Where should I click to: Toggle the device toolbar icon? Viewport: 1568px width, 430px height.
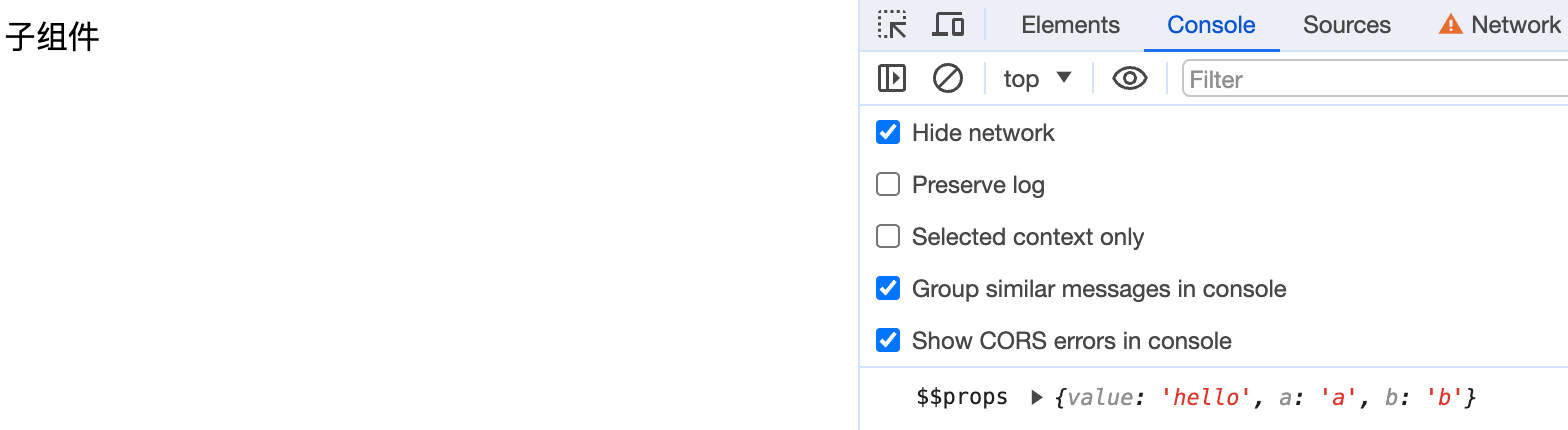947,25
